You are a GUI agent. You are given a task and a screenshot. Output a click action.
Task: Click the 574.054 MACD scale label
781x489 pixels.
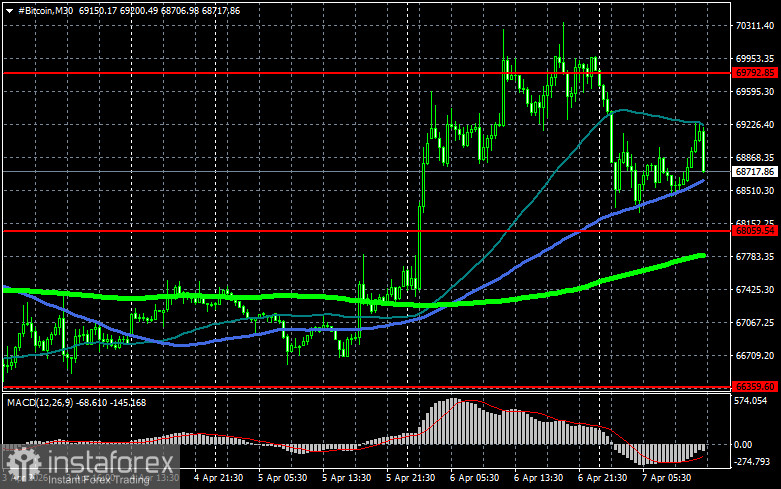tap(751, 400)
